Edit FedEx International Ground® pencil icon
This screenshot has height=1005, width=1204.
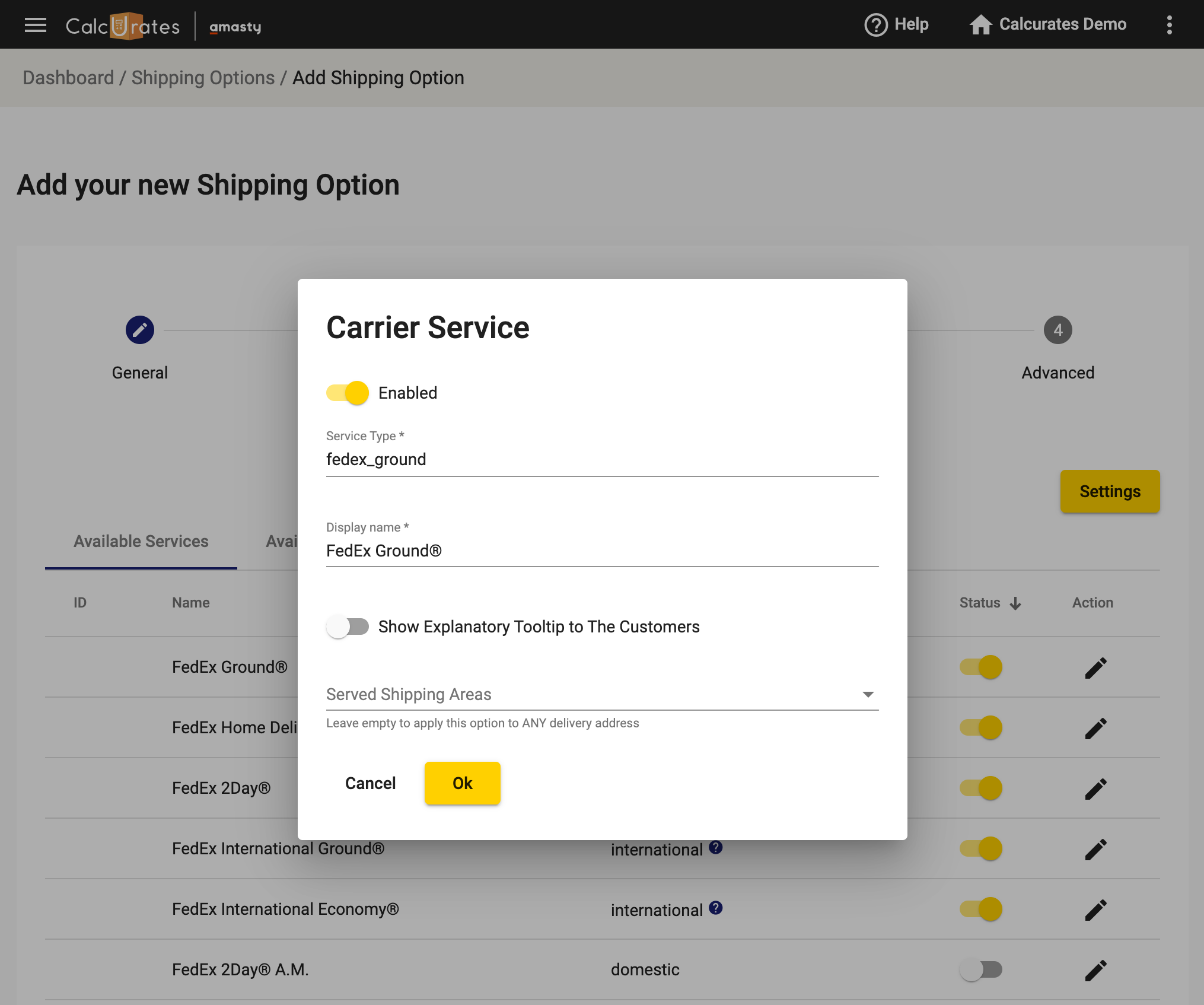click(1096, 850)
